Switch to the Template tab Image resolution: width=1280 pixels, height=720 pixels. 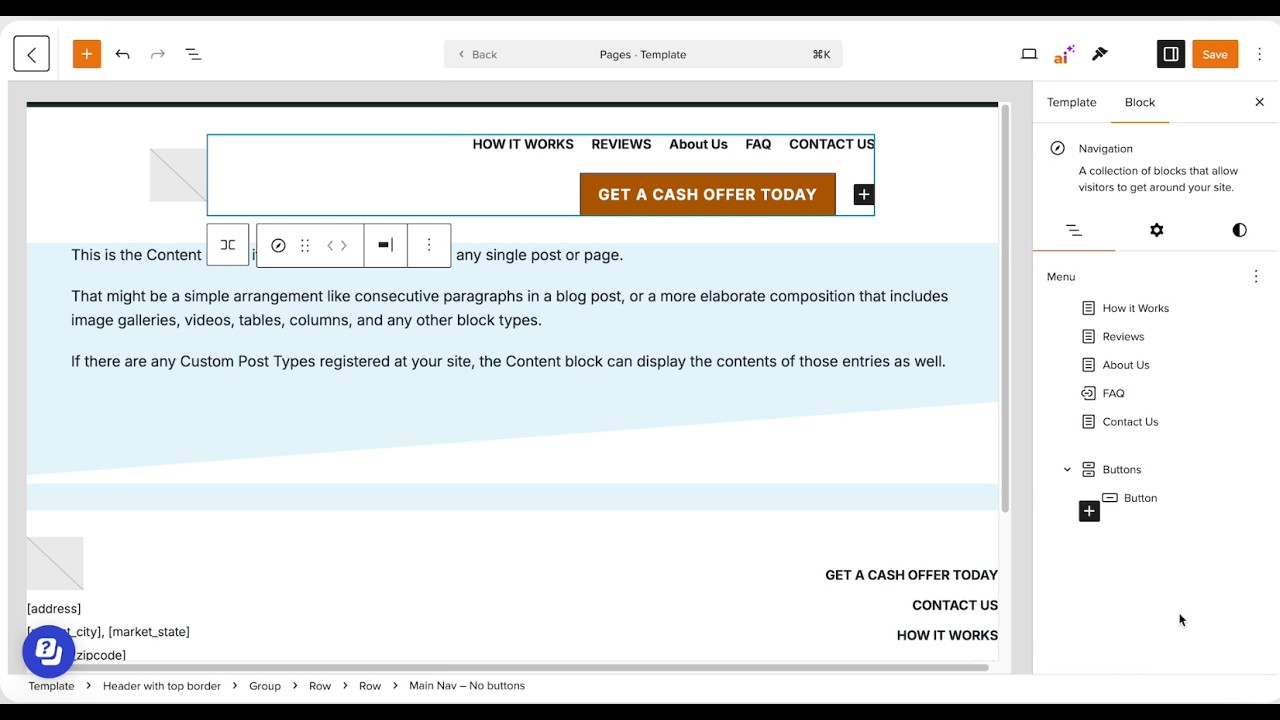coord(1071,102)
